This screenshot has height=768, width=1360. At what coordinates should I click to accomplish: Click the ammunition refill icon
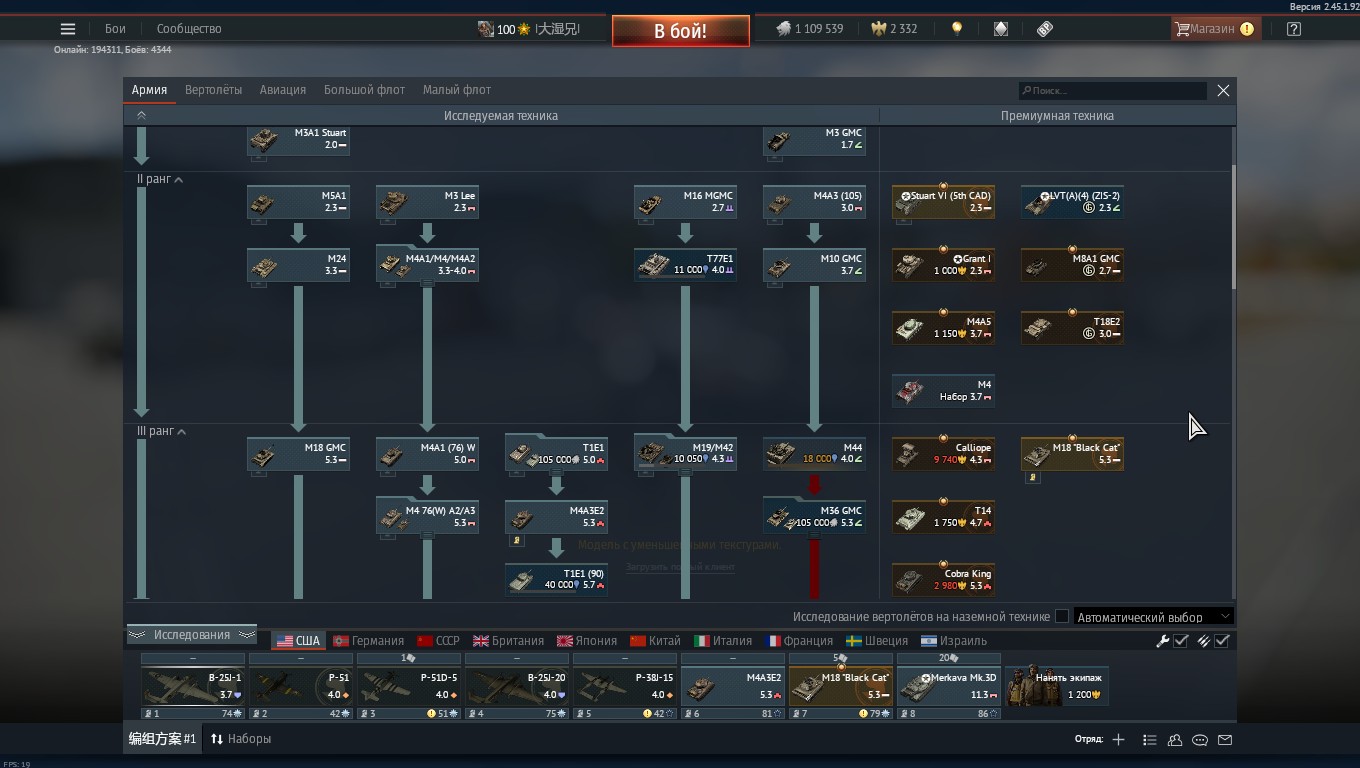click(1204, 641)
